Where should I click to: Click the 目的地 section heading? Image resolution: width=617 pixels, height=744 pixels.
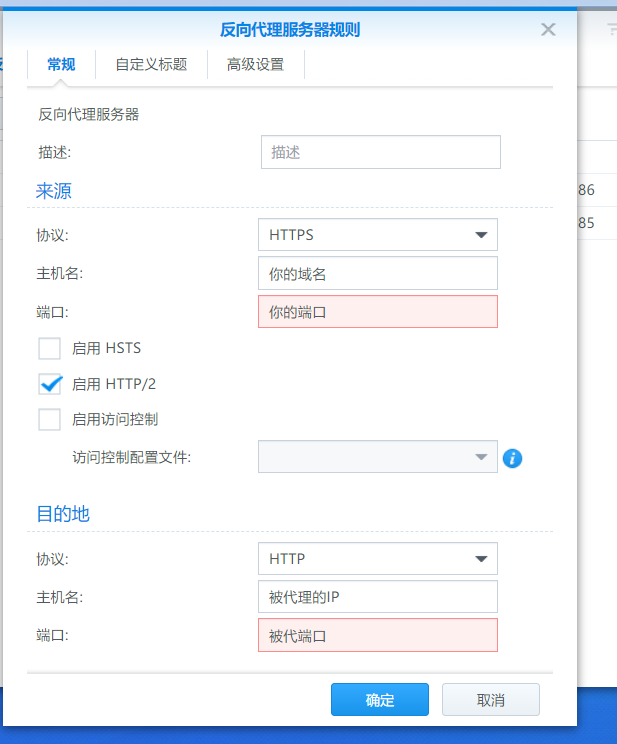pos(63,514)
